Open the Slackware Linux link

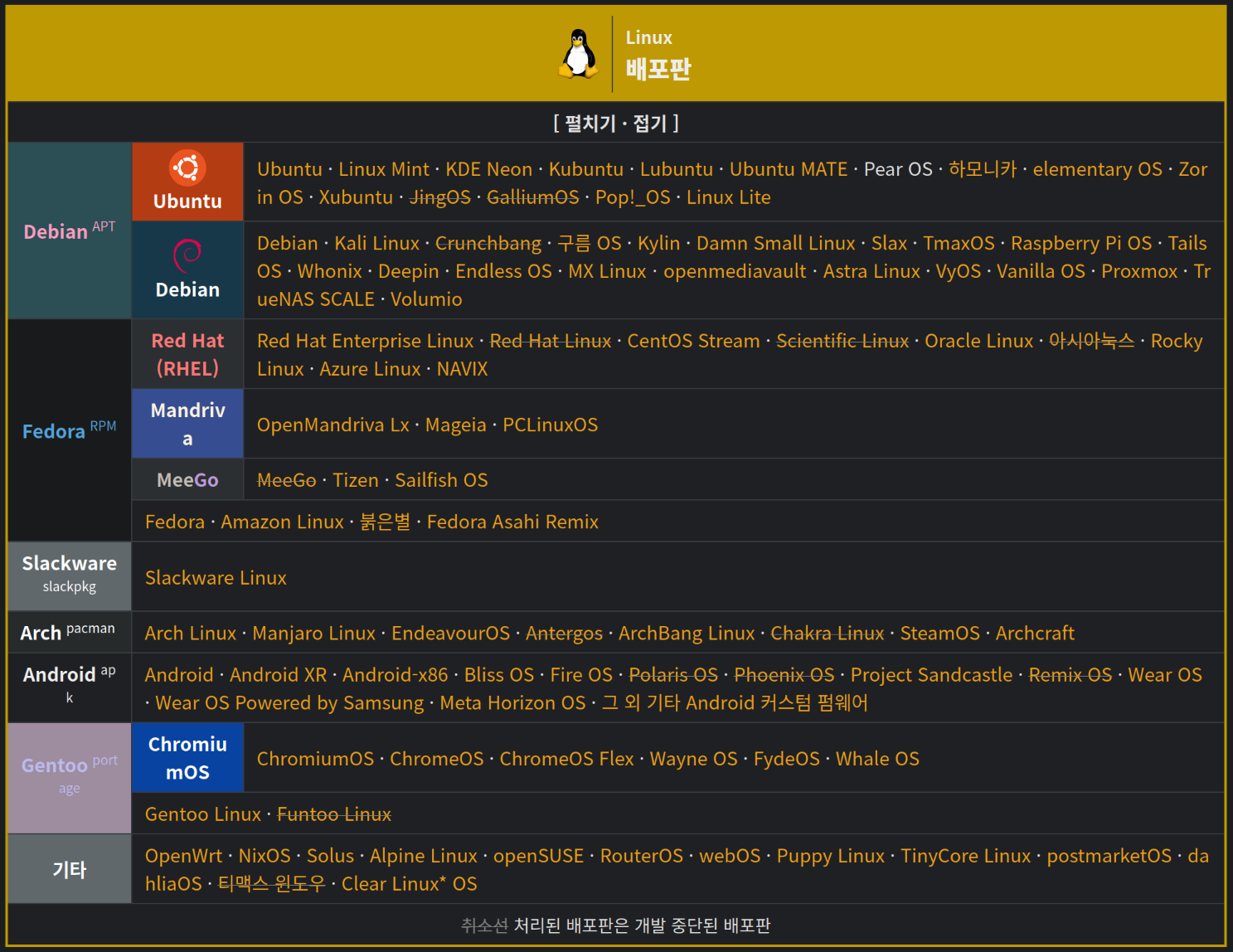coord(216,578)
